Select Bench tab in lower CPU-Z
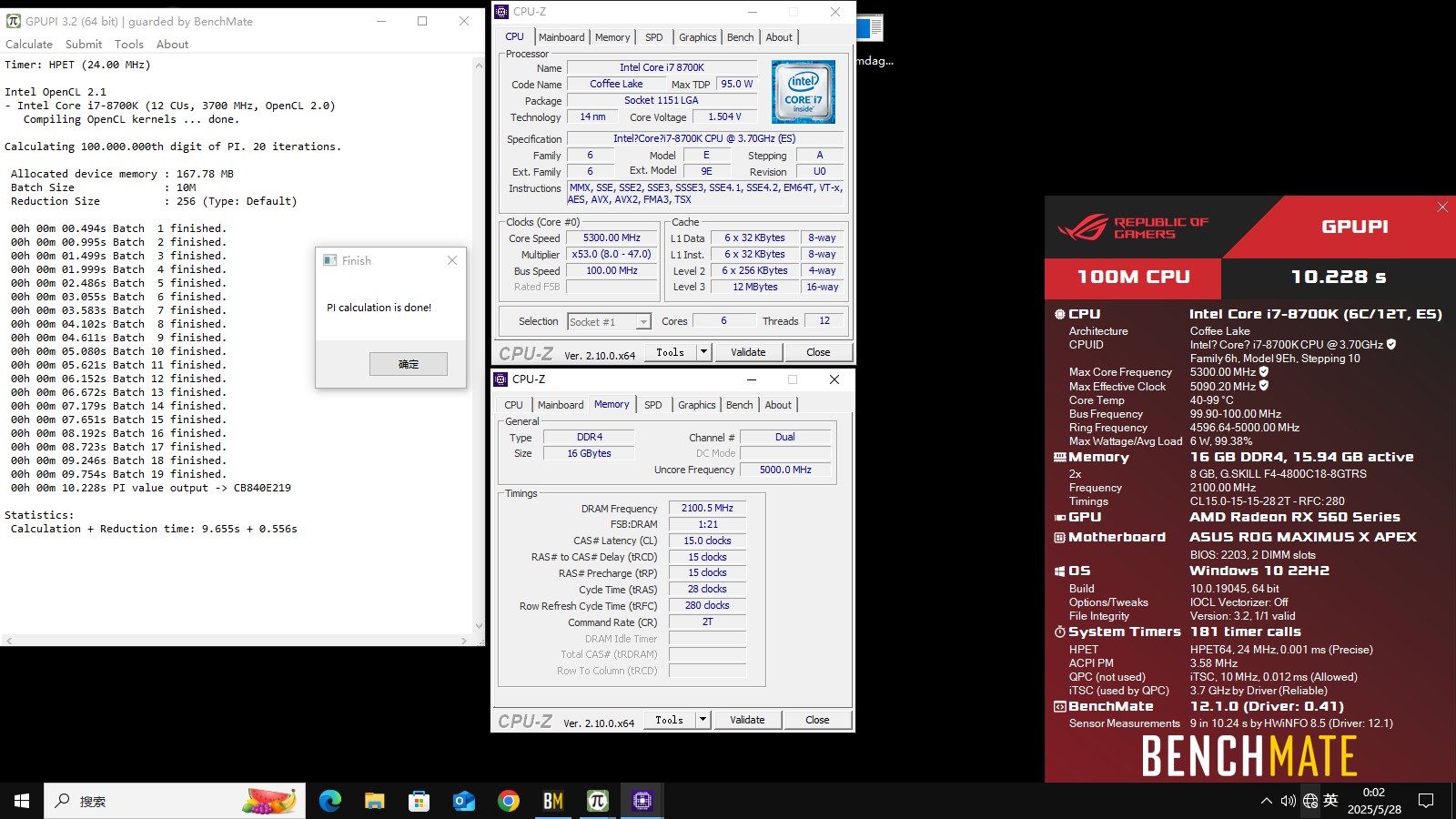Image resolution: width=1456 pixels, height=819 pixels. tap(740, 405)
